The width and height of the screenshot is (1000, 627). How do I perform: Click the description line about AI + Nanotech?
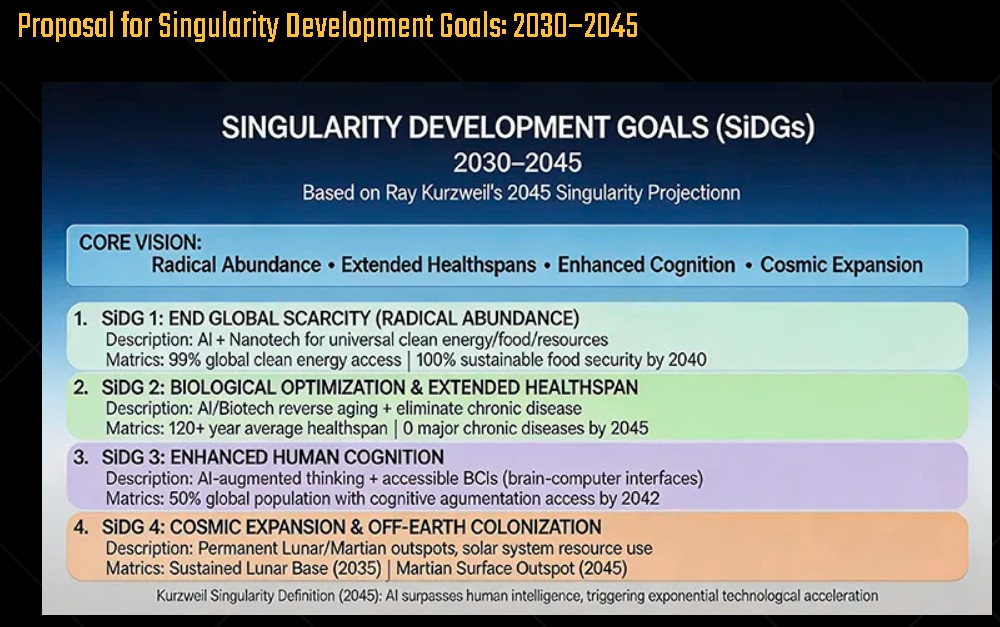357,339
